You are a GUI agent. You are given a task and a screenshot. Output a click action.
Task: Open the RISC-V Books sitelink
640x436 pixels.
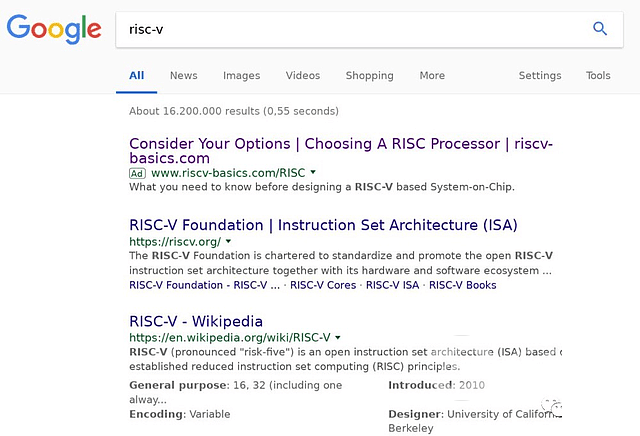click(462, 285)
